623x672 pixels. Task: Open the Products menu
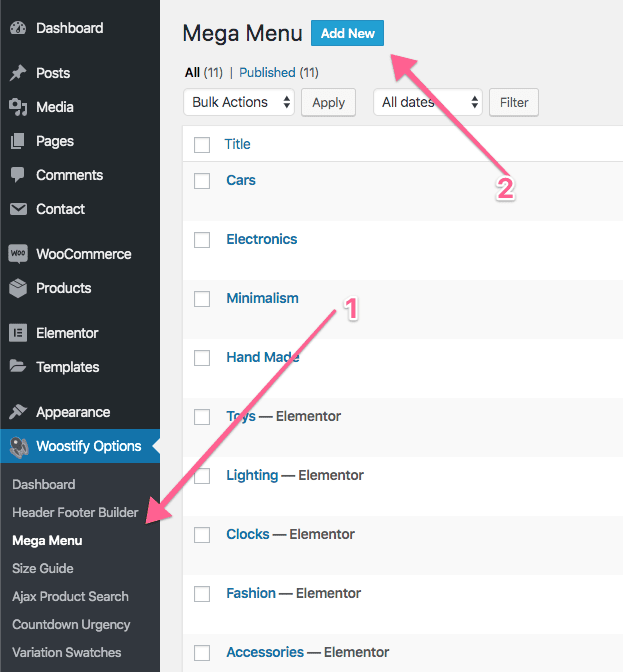63,288
